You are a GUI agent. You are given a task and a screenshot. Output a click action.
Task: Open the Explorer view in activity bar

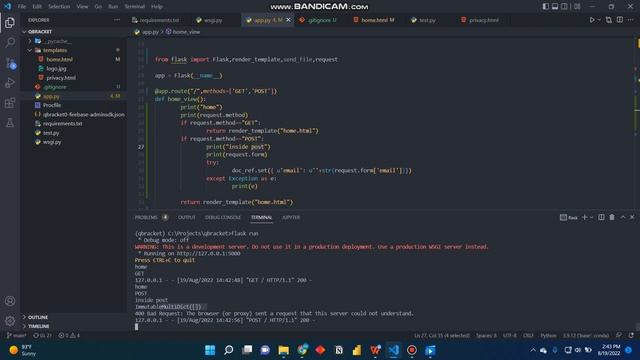(x=10, y=22)
